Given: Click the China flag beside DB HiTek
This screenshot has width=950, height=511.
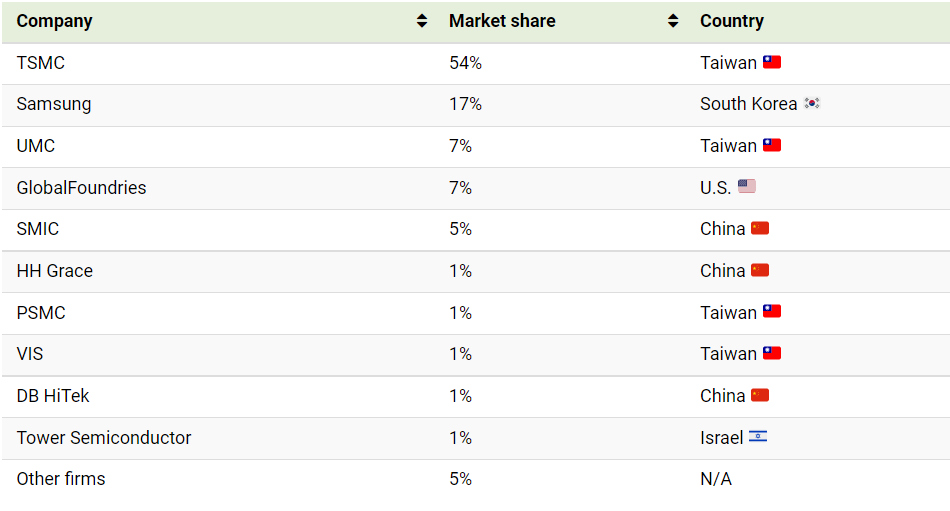Looking at the screenshot, I should point(760,395).
